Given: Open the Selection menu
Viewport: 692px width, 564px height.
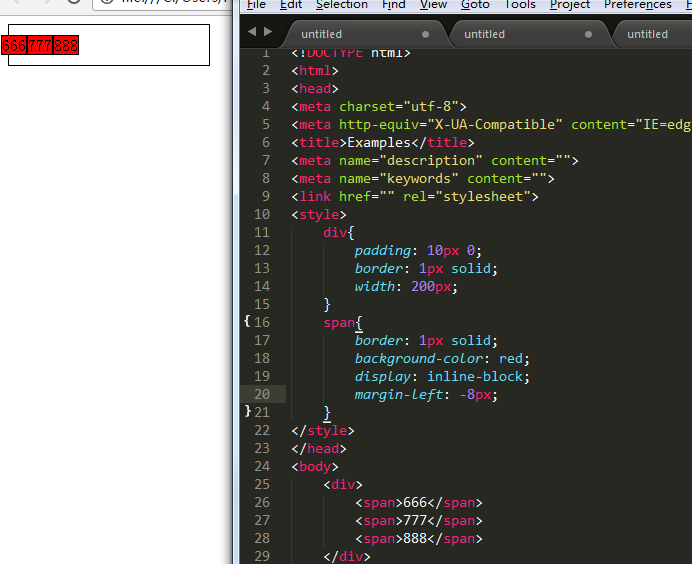Looking at the screenshot, I should 342,4.
